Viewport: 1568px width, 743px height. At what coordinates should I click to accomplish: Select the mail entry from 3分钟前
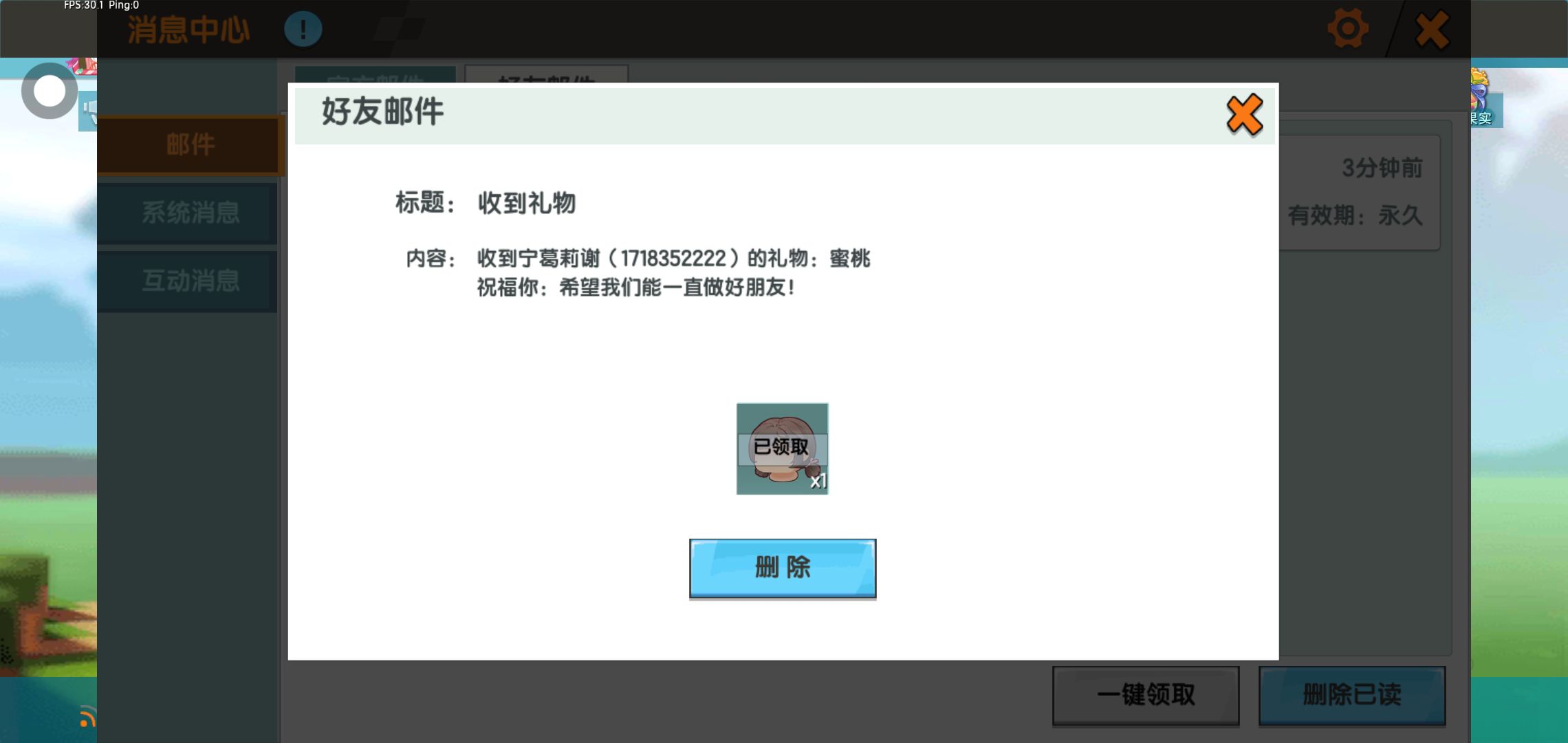1359,193
